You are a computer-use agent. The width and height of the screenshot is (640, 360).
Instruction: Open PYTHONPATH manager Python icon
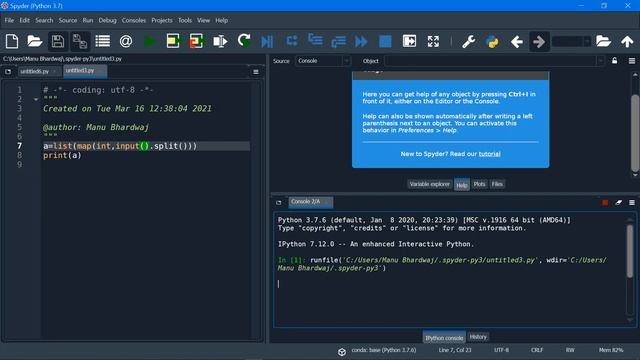[492, 41]
